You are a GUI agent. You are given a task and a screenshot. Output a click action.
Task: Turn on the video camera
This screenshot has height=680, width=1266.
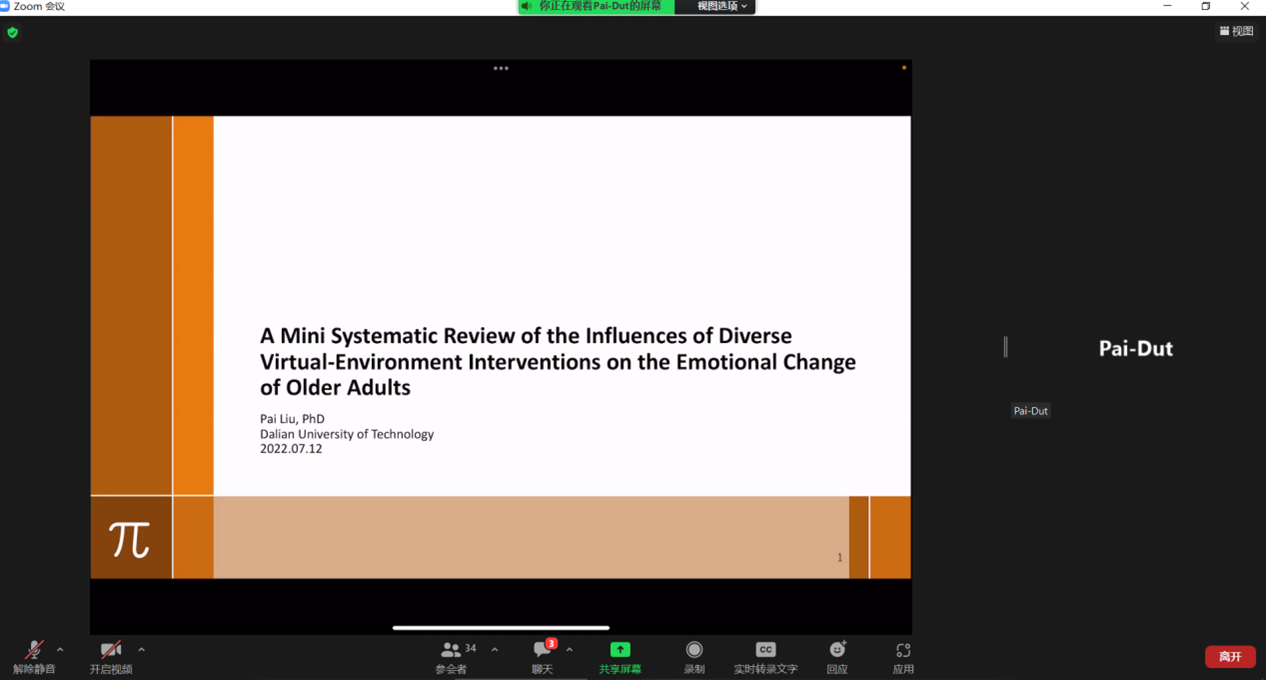tap(110, 651)
